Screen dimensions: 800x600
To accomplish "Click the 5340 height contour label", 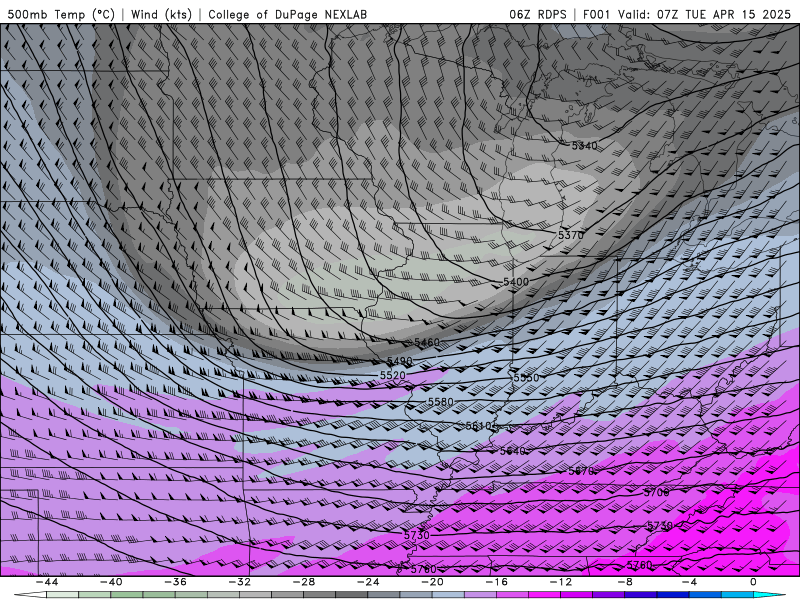I will coord(584,146).
